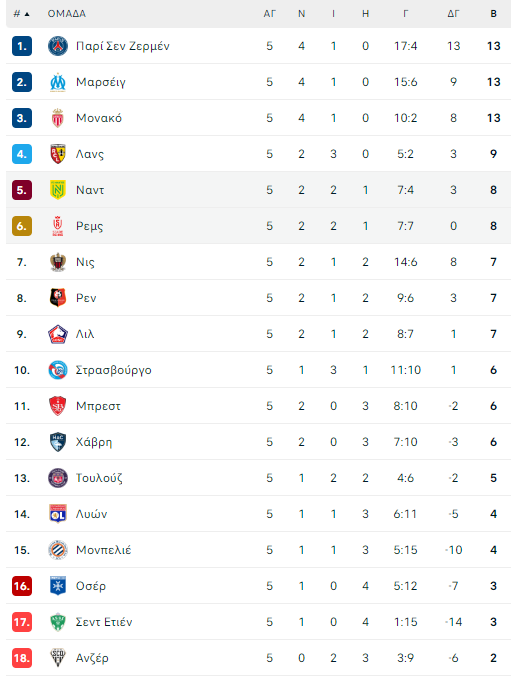Open the Παρί Σεν Ζερμέν team link
Image resolution: width=511 pixels, height=678 pixels.
(123, 46)
